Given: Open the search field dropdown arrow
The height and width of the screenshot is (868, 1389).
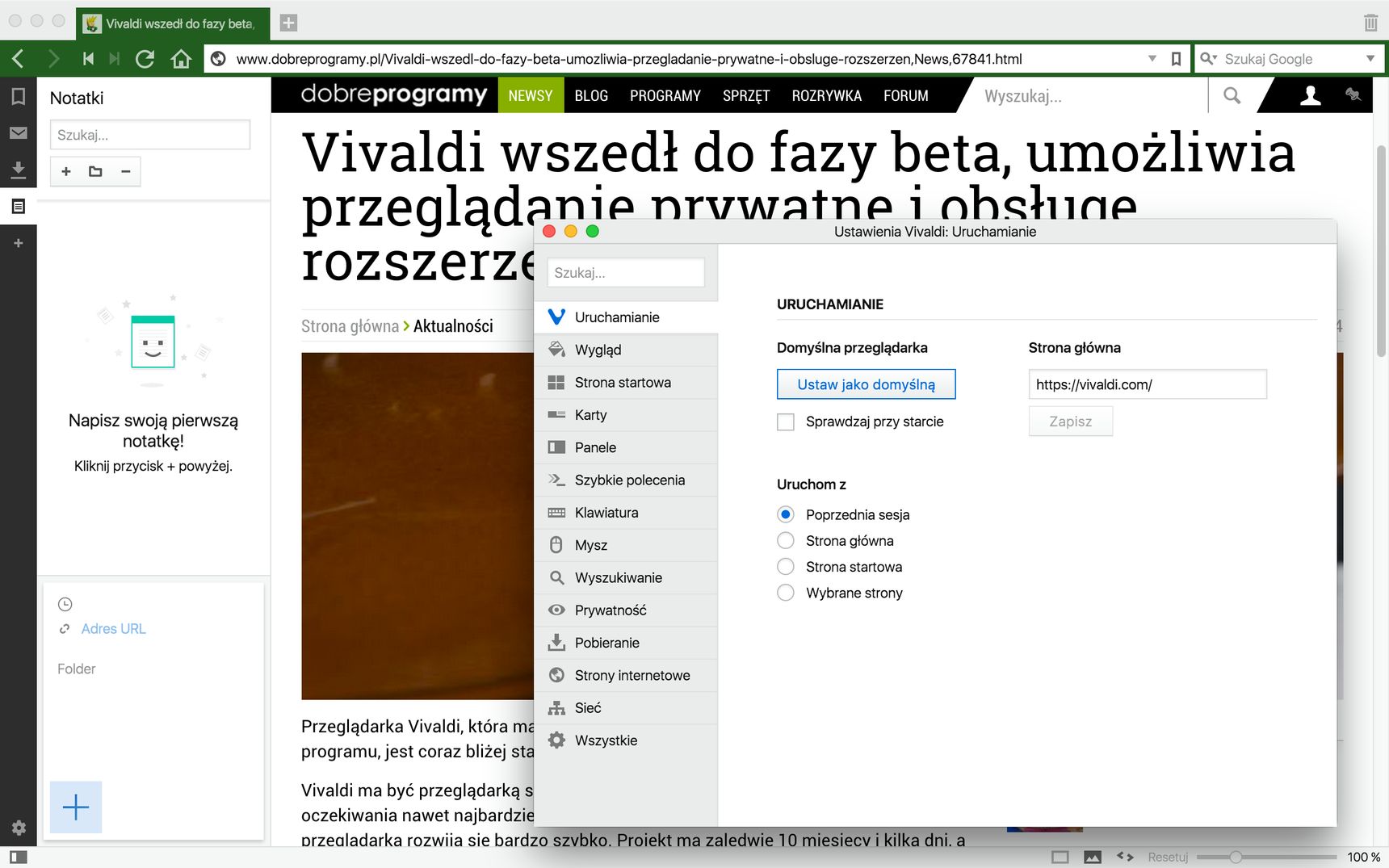Looking at the screenshot, I should (1370, 59).
